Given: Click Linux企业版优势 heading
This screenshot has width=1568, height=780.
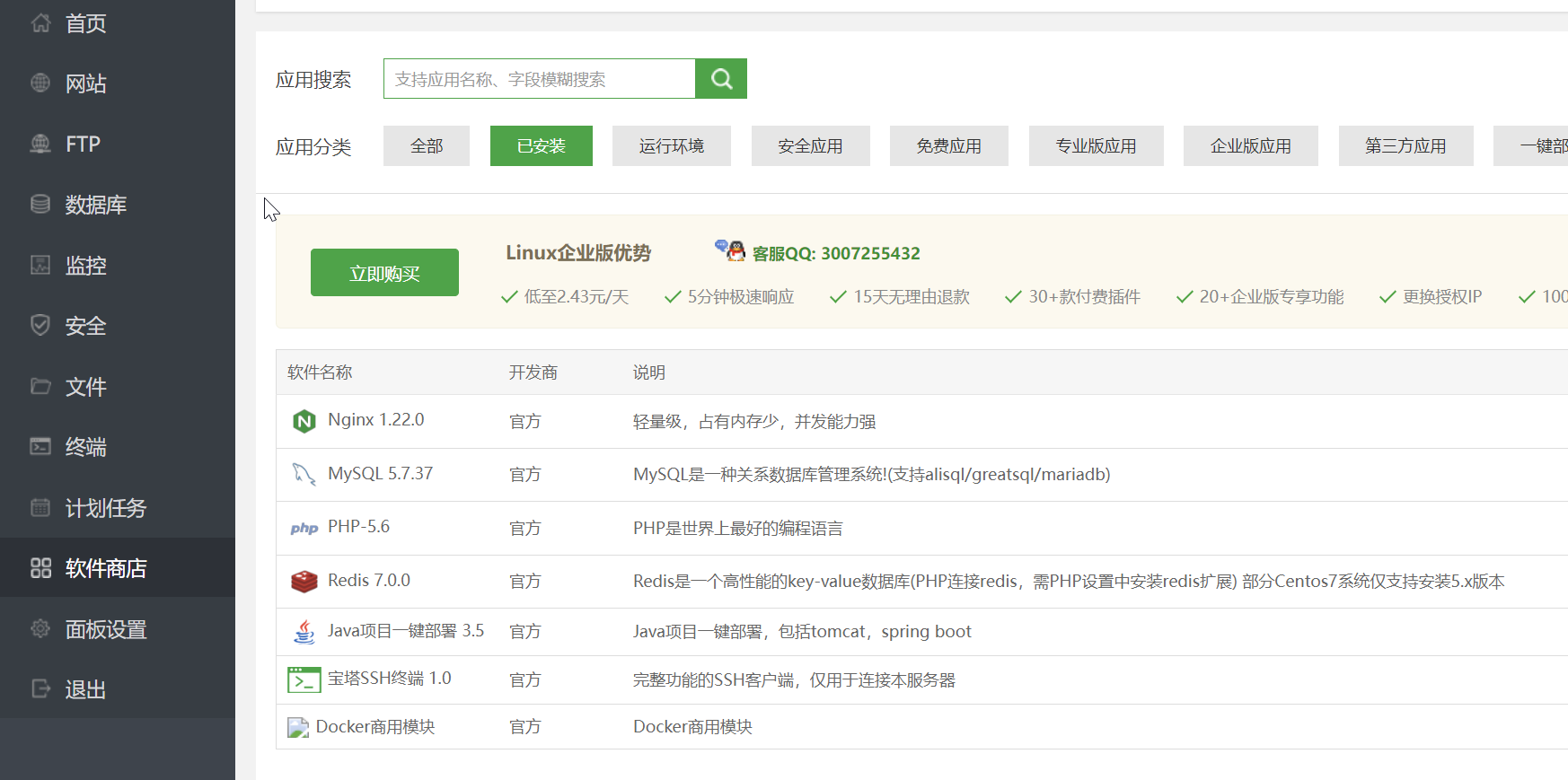Looking at the screenshot, I should point(578,253).
